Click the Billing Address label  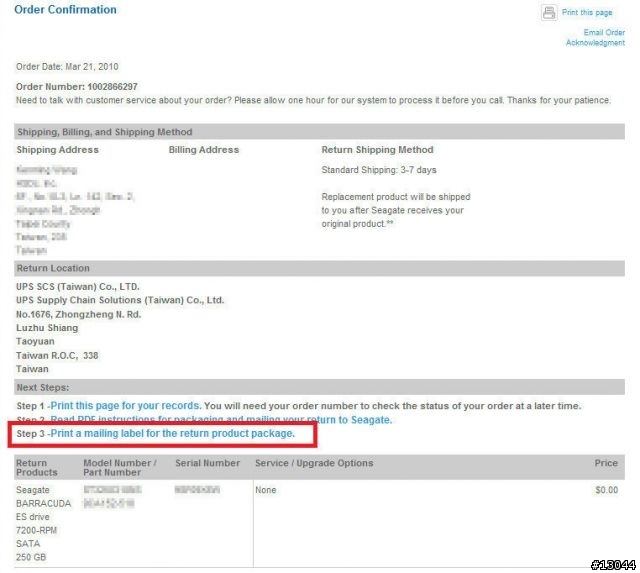point(204,150)
